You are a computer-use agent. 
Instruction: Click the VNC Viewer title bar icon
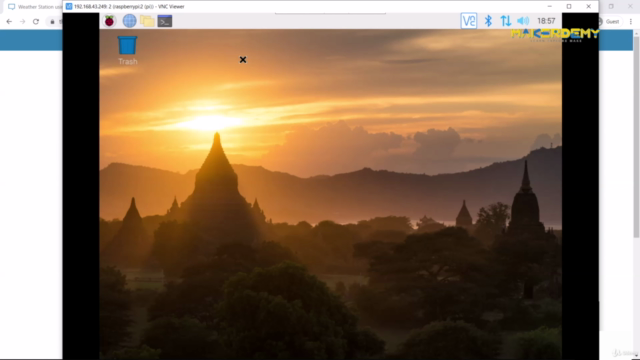(69, 7)
